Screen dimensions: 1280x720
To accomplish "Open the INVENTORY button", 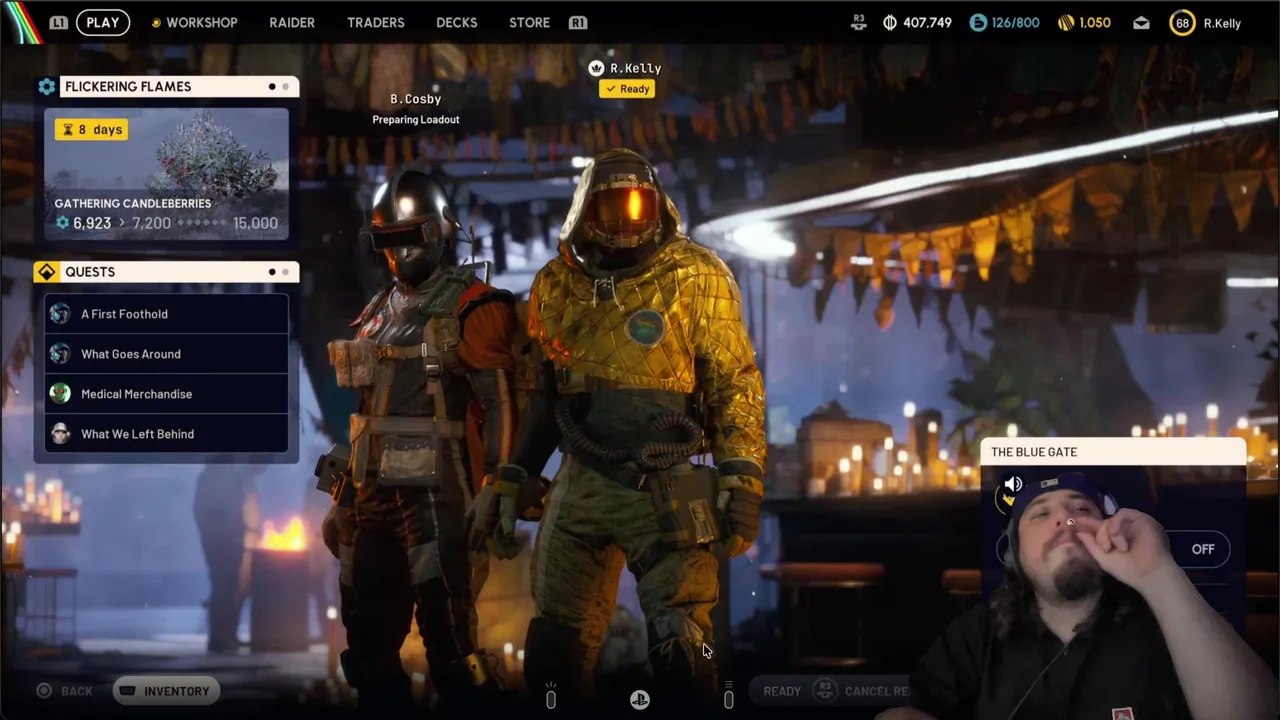I will (x=165, y=691).
